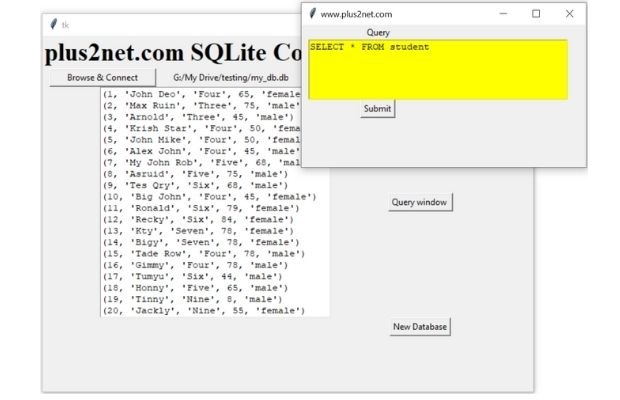Select row 2 'Max Ruin'
The height and width of the screenshot is (400, 620).
click(x=202, y=106)
